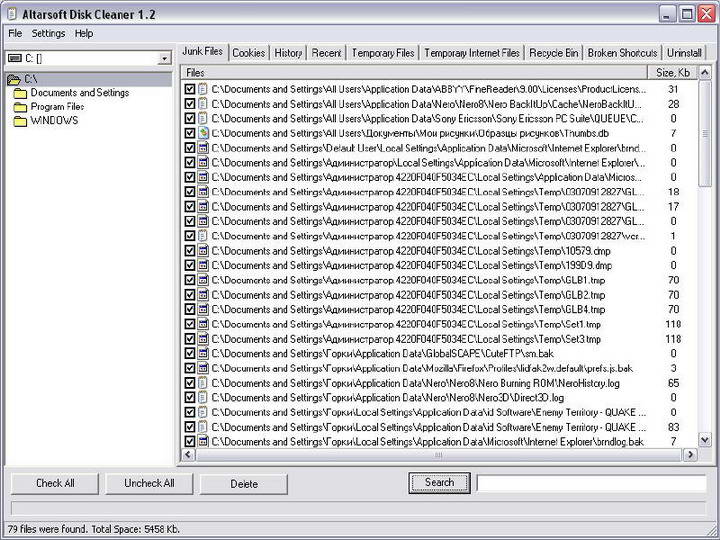Viewport: 720px width, 540px height.
Task: Switch to the History tab
Action: click(288, 53)
